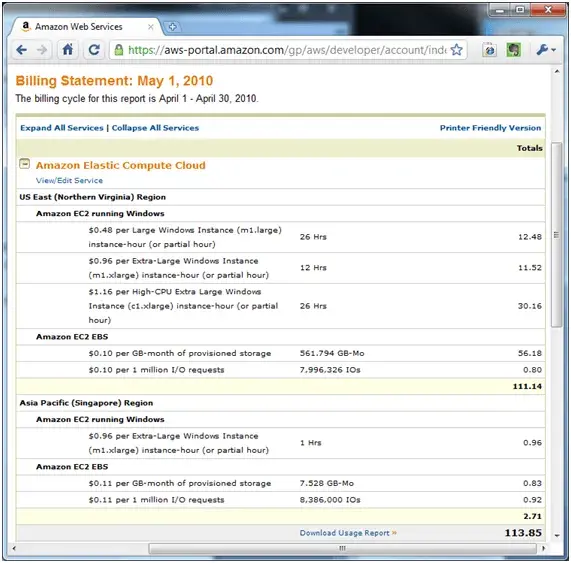571x563 pixels.
Task: Minimize the browser window
Action: [x=500, y=10]
